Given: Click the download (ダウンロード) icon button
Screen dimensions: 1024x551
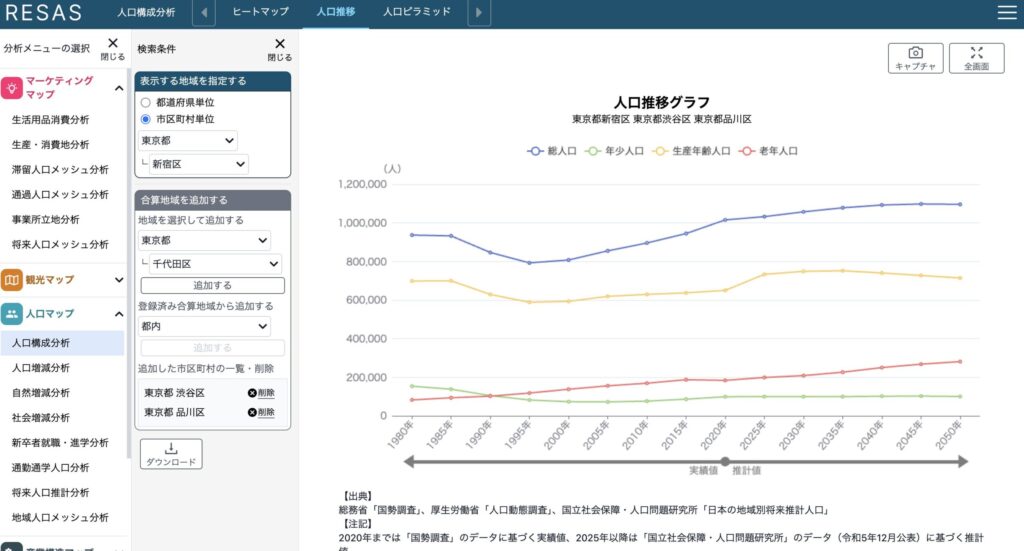Looking at the screenshot, I should tap(171, 454).
